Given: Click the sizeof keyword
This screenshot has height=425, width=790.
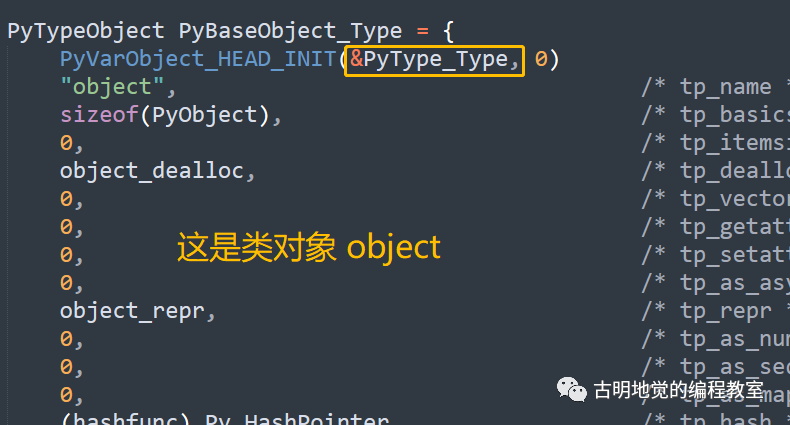Looking at the screenshot, I should (99, 115).
